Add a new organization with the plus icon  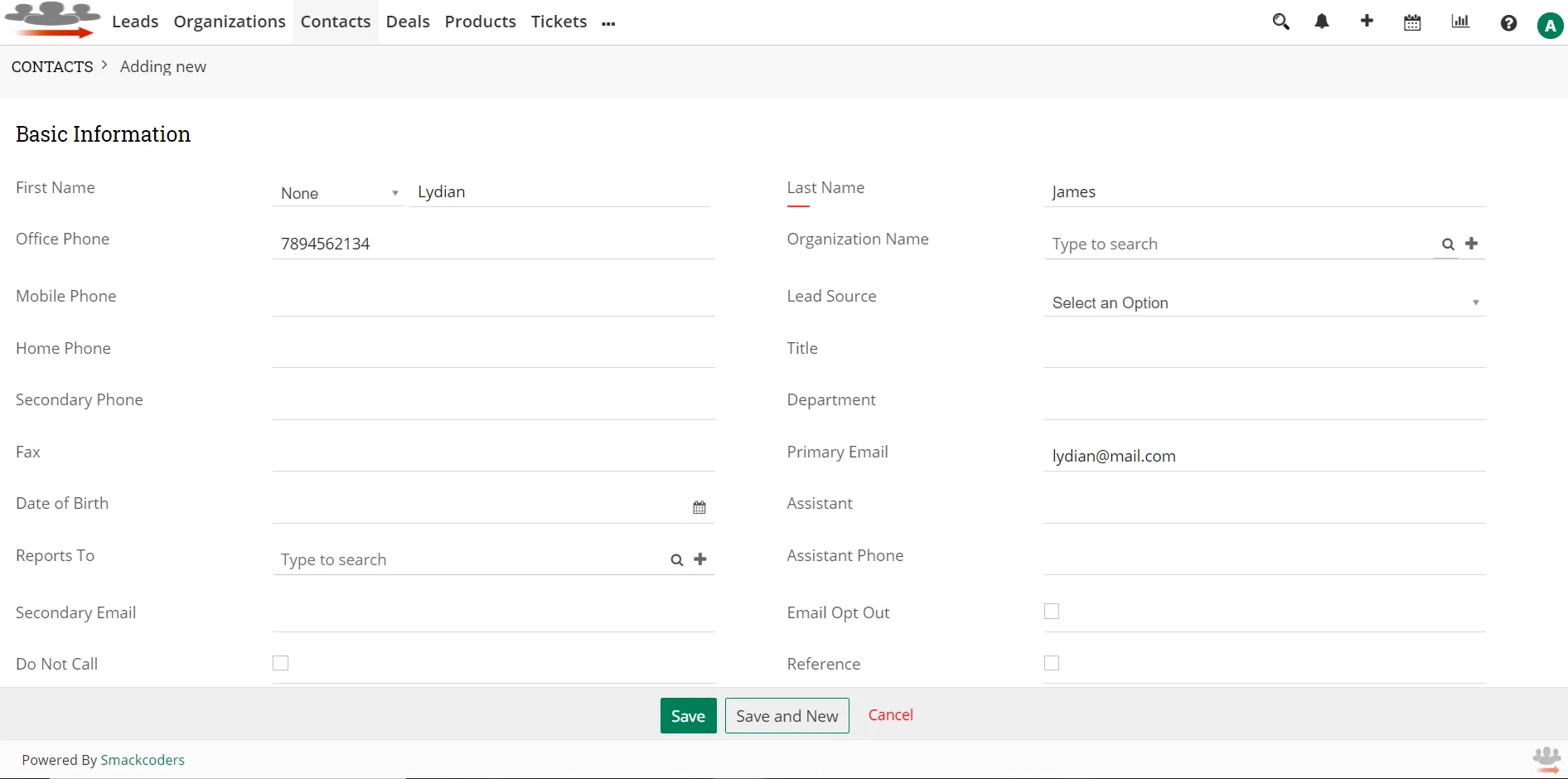pos(1473,244)
